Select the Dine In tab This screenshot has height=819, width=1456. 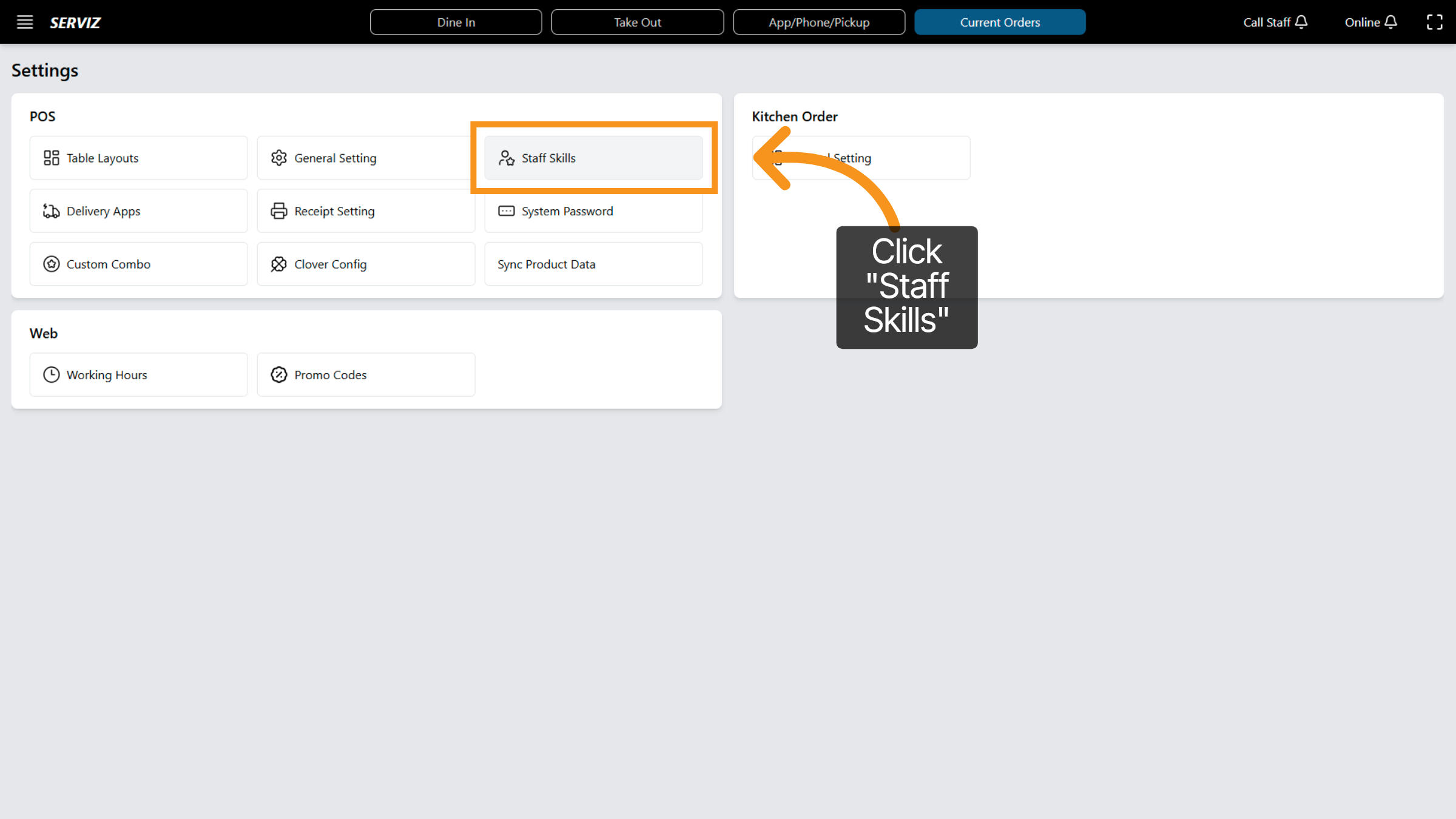(456, 22)
